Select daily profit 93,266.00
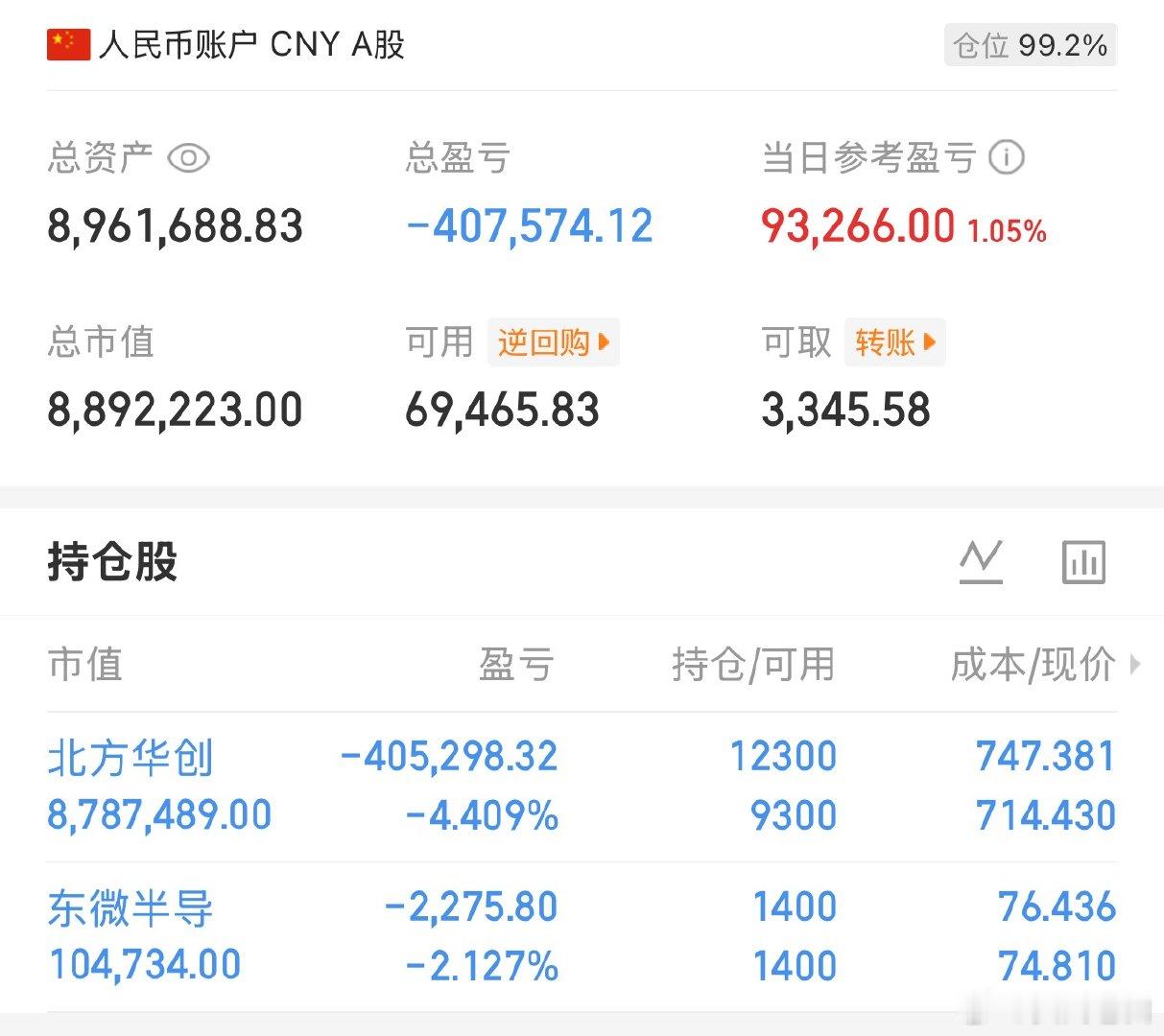 coord(858,226)
